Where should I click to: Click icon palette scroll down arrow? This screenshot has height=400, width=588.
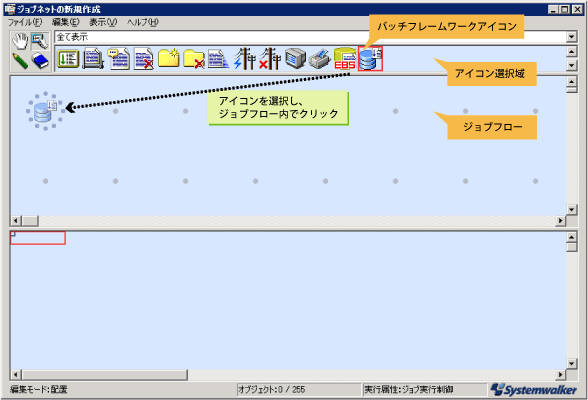coord(572,65)
